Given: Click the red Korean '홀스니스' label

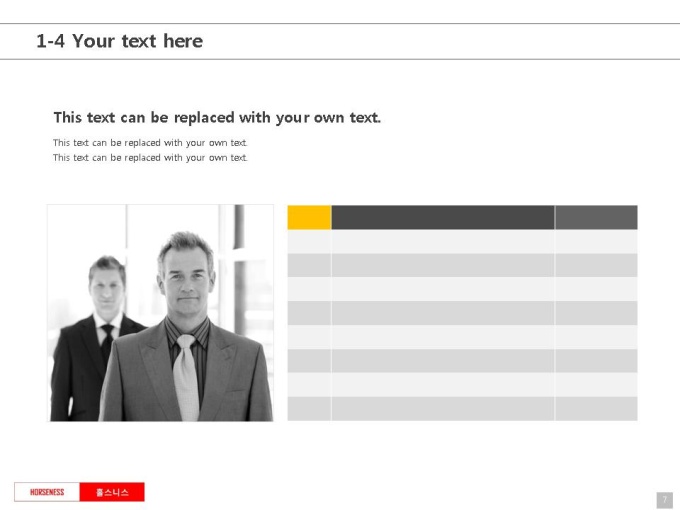Looking at the screenshot, I should 112,492.
